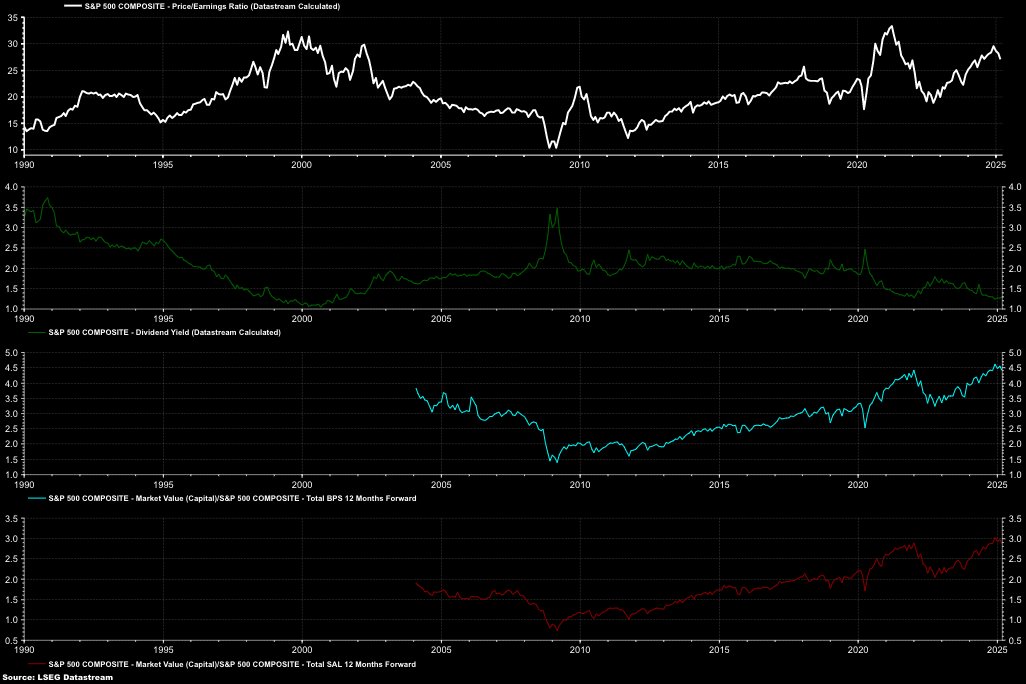The width and height of the screenshot is (1026, 684).
Task: Click the 4.5 right-axis value on BPS chart
Action: (x=1015, y=369)
